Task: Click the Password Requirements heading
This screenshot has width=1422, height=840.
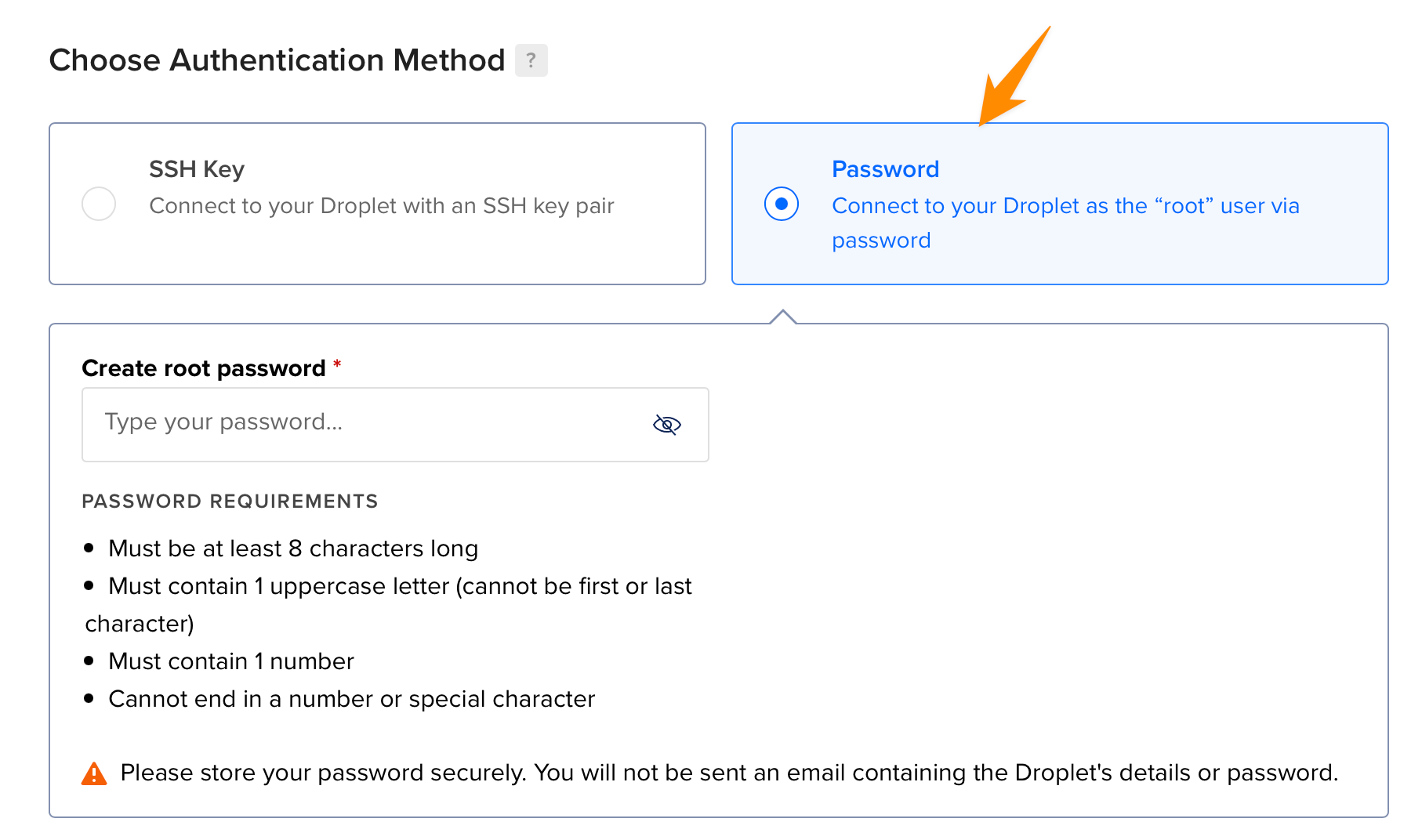Action: pyautogui.click(x=230, y=501)
